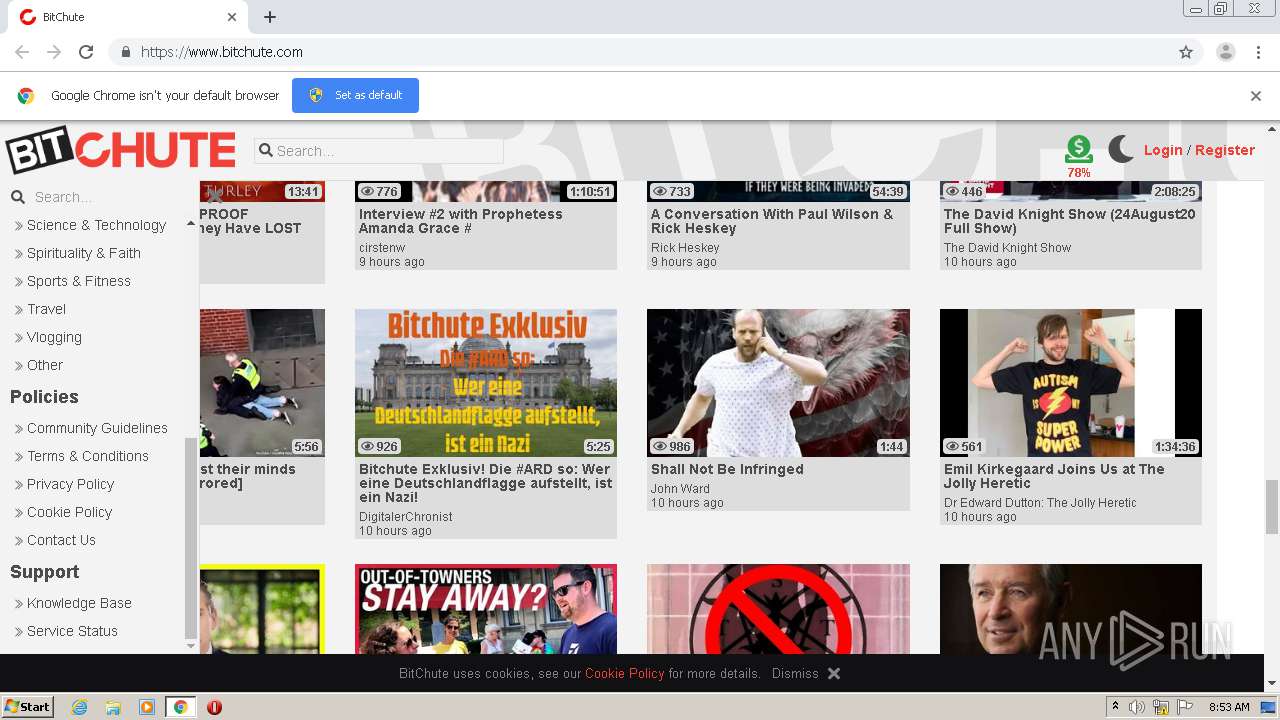The height and width of the screenshot is (720, 1280).
Task: Click the sidebar scrollbar thumb
Action: [x=191, y=537]
